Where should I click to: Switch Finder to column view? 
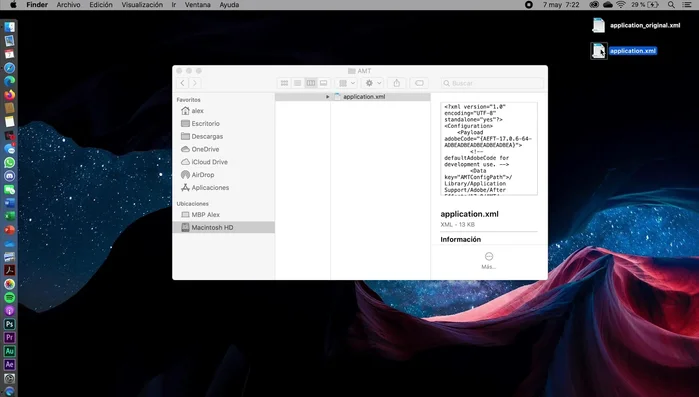click(x=311, y=83)
